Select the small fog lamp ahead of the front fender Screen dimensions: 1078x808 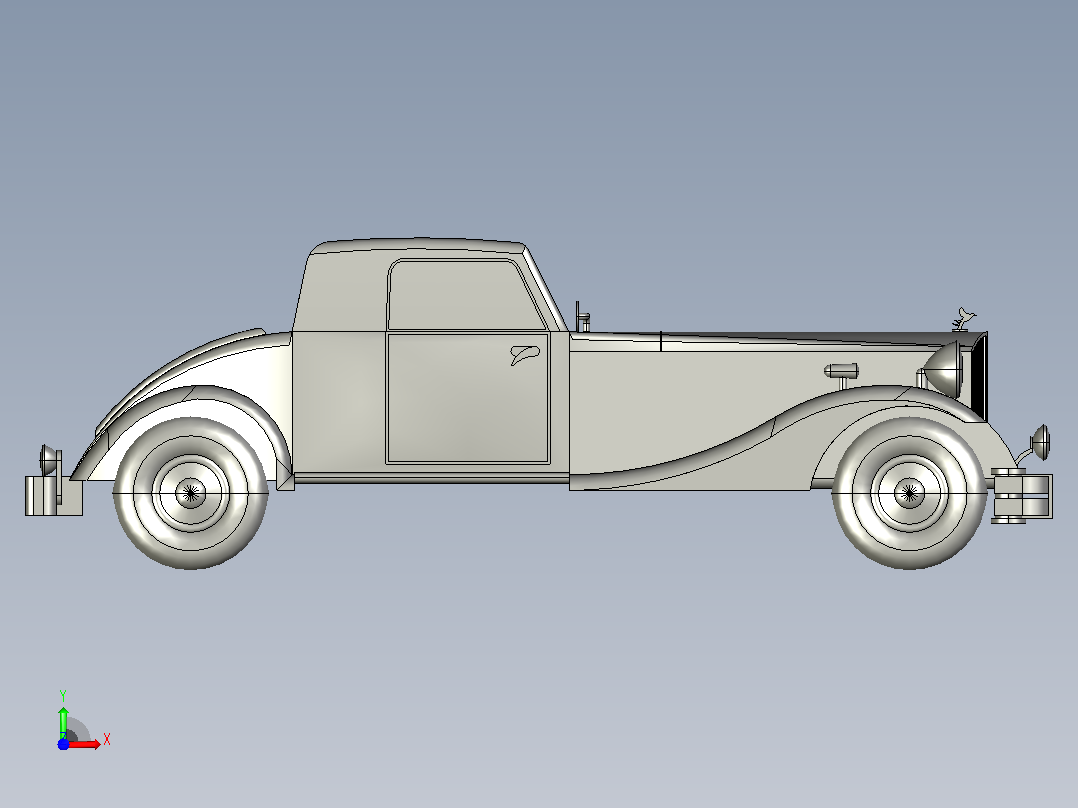(1040, 442)
